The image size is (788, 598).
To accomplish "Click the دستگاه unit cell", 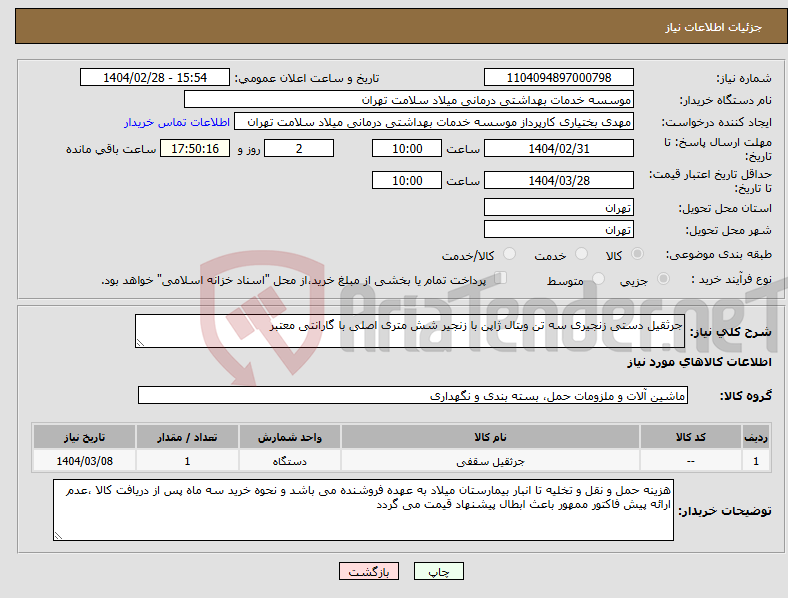I will (290, 461).
